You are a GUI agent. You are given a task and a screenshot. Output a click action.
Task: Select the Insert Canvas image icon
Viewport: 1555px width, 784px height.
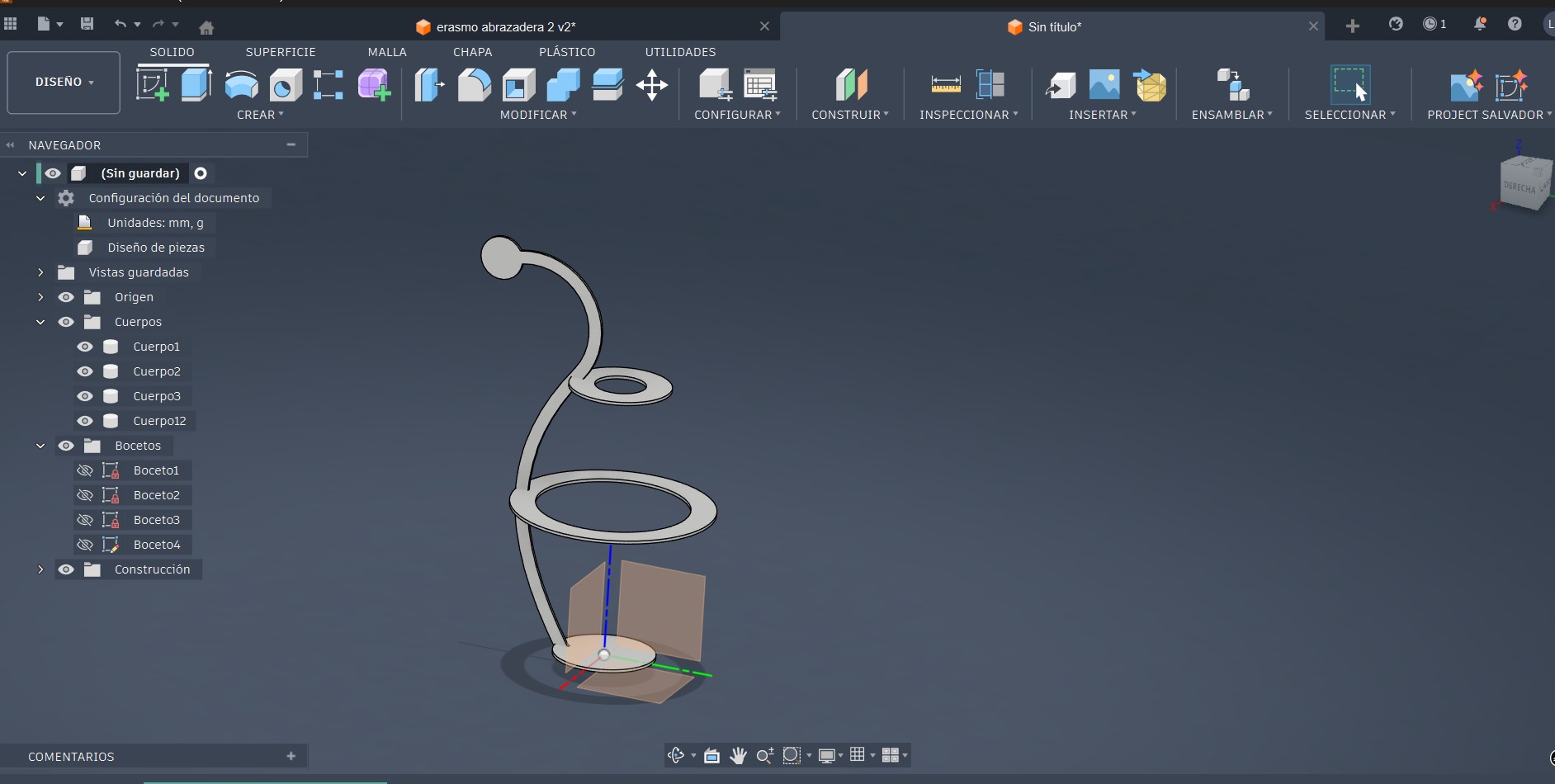point(1104,85)
